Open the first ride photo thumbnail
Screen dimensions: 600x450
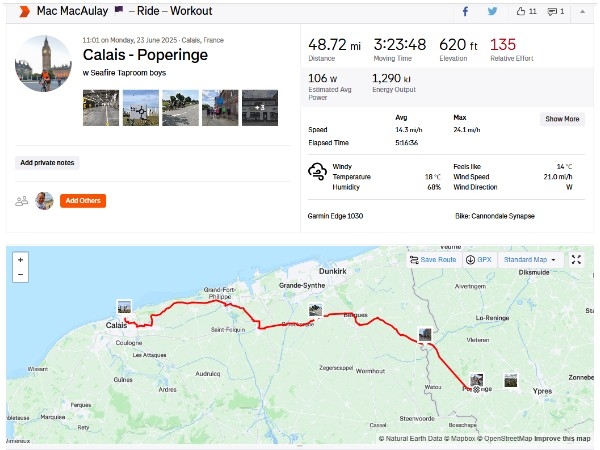pos(101,108)
